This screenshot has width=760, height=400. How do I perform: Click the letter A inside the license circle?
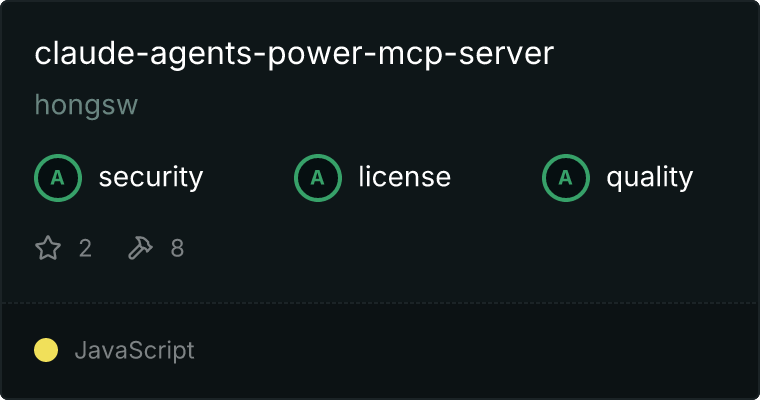(x=317, y=178)
